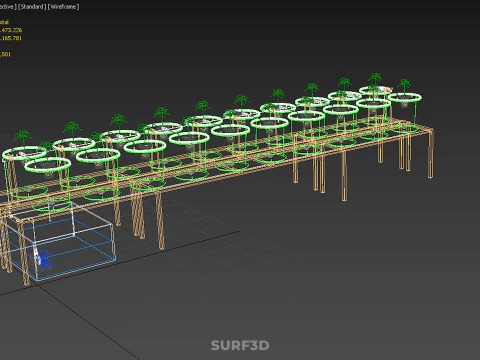
Task: Open the [Wireframe] viewport display menu
Action: (x=63, y=7)
